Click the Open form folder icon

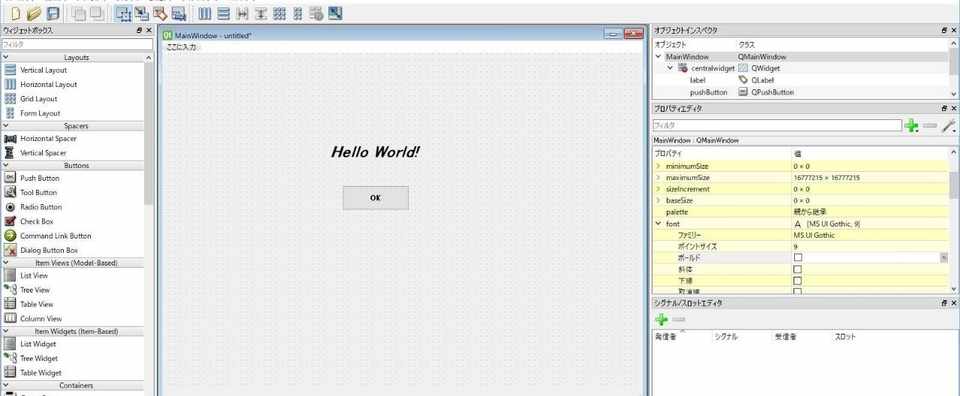point(34,13)
